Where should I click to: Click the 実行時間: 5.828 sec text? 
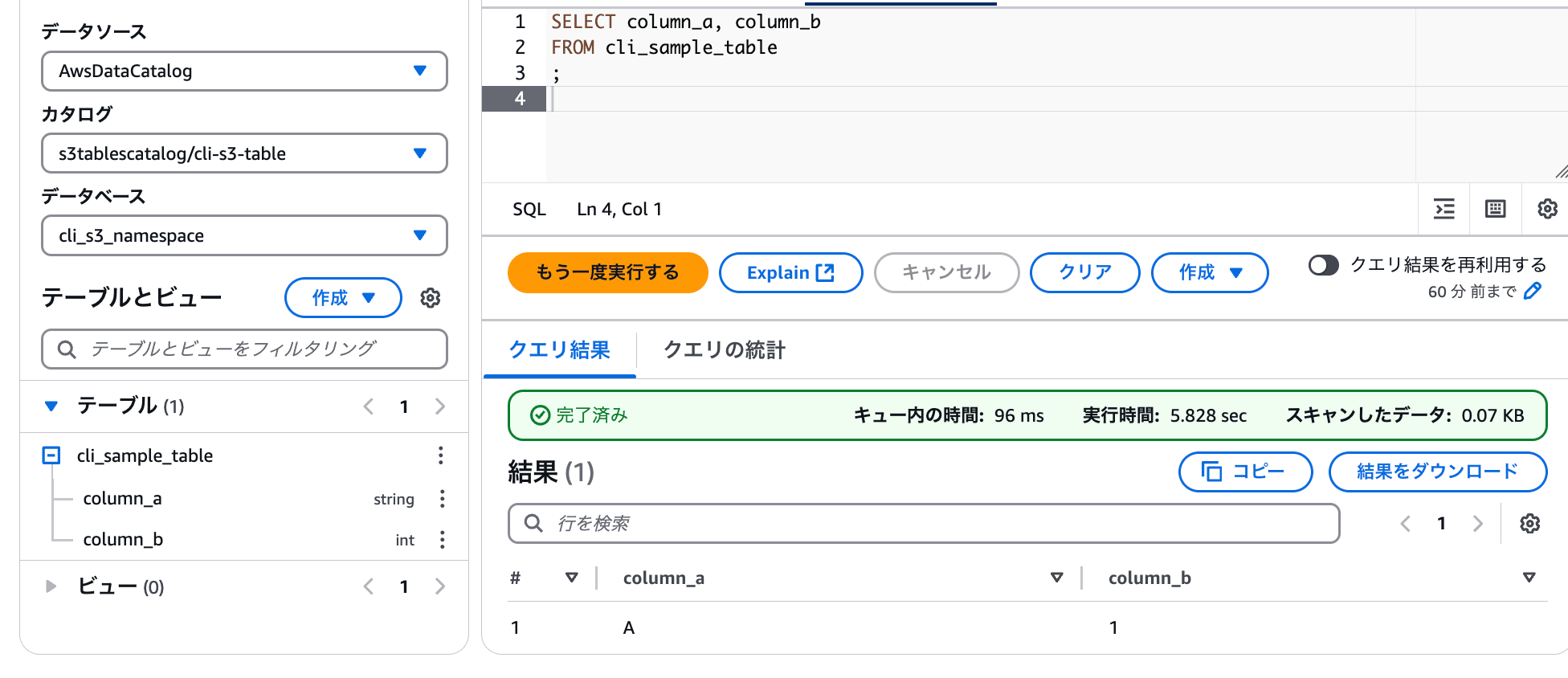coord(1165,415)
